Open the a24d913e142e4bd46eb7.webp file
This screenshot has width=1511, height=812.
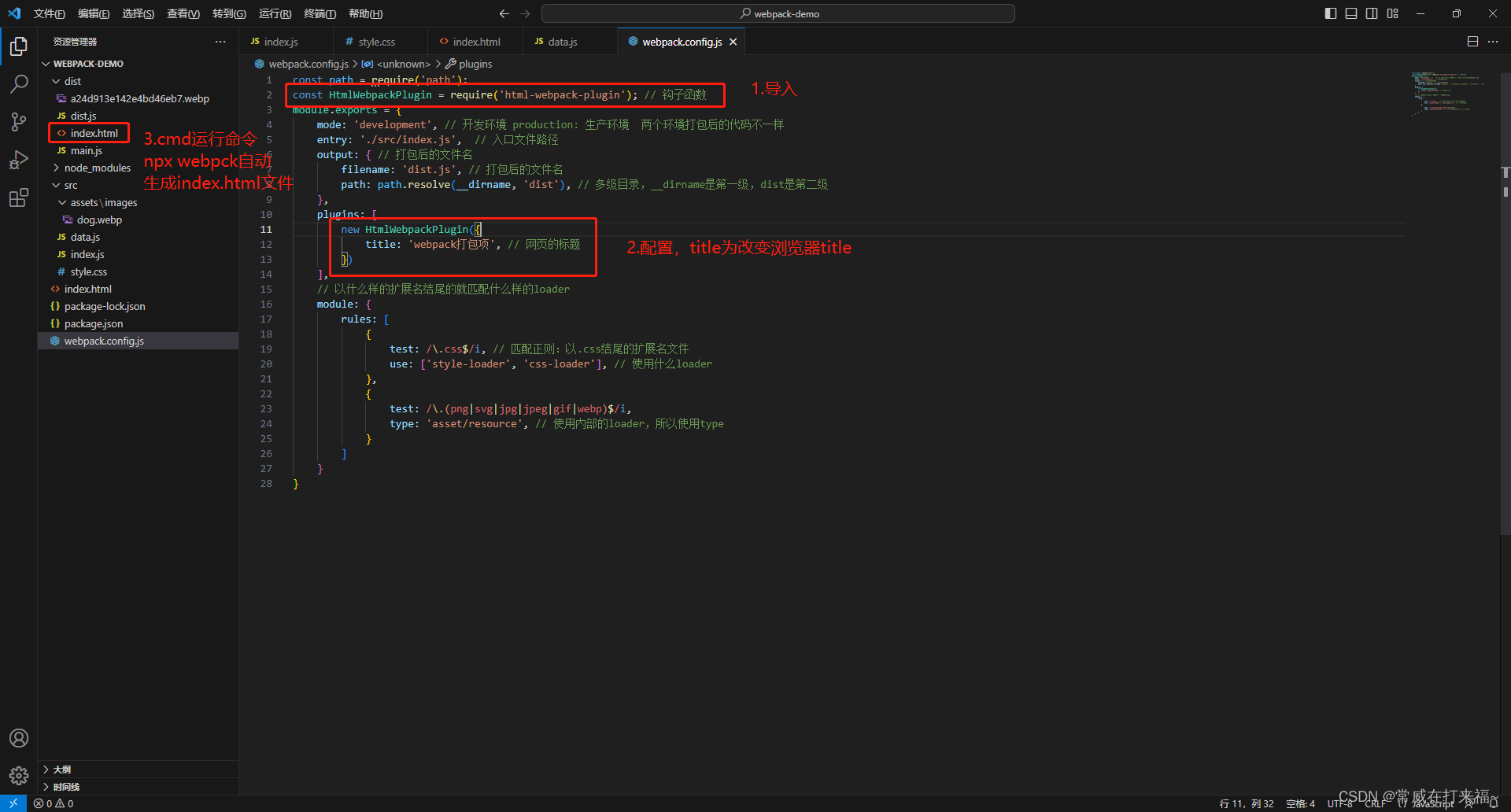[139, 98]
